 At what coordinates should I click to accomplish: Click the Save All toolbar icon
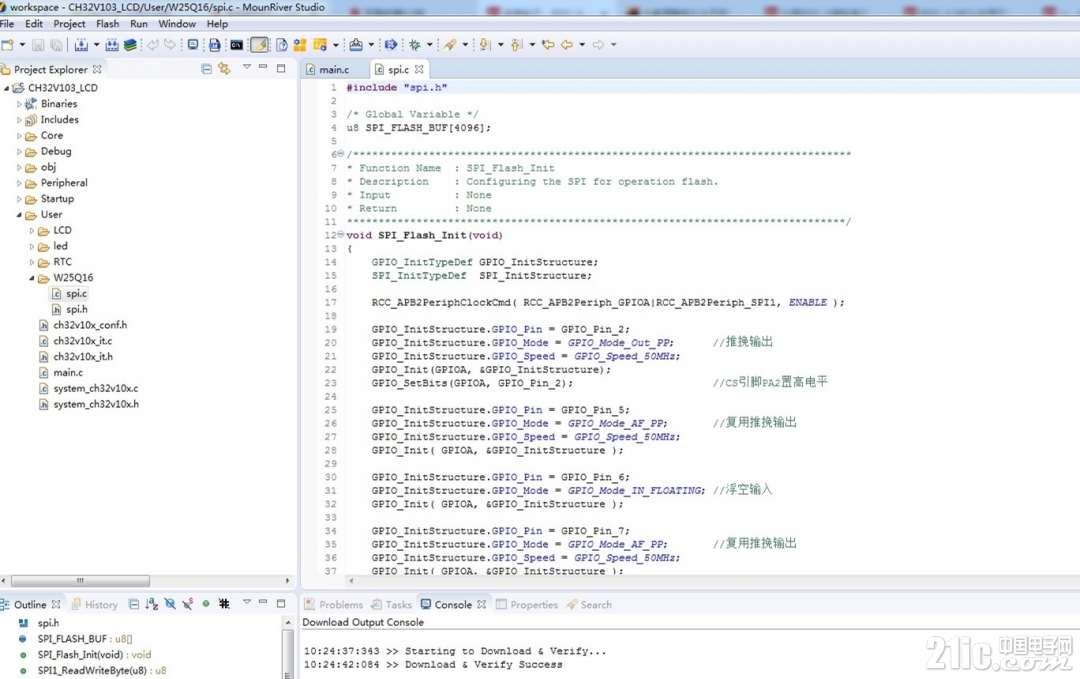pos(56,45)
